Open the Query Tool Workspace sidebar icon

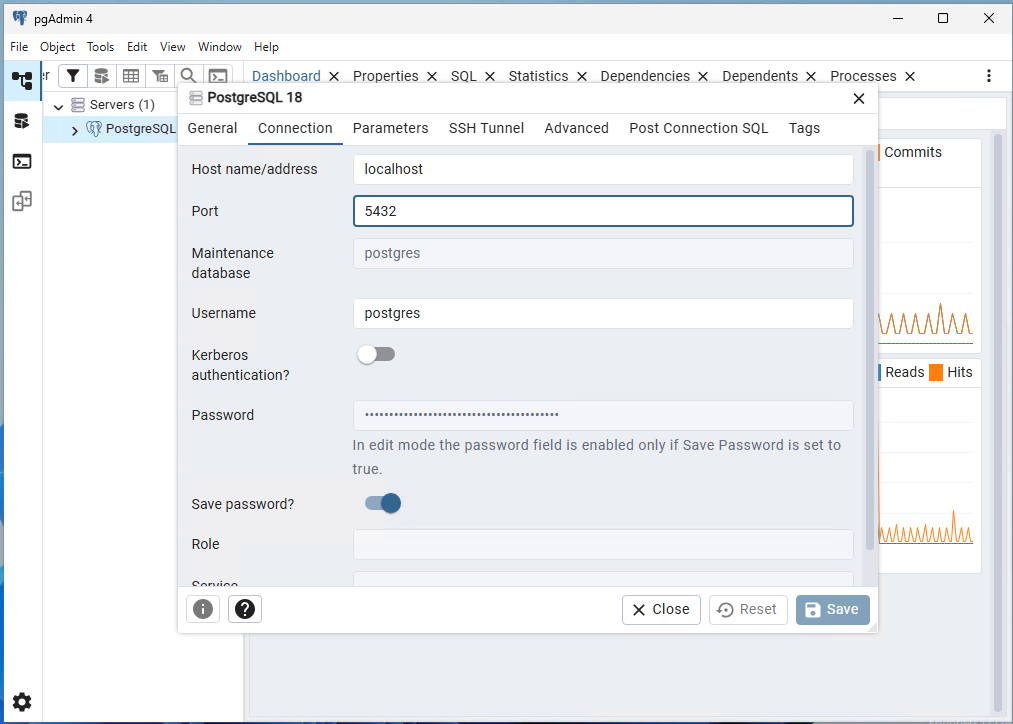tap(22, 121)
